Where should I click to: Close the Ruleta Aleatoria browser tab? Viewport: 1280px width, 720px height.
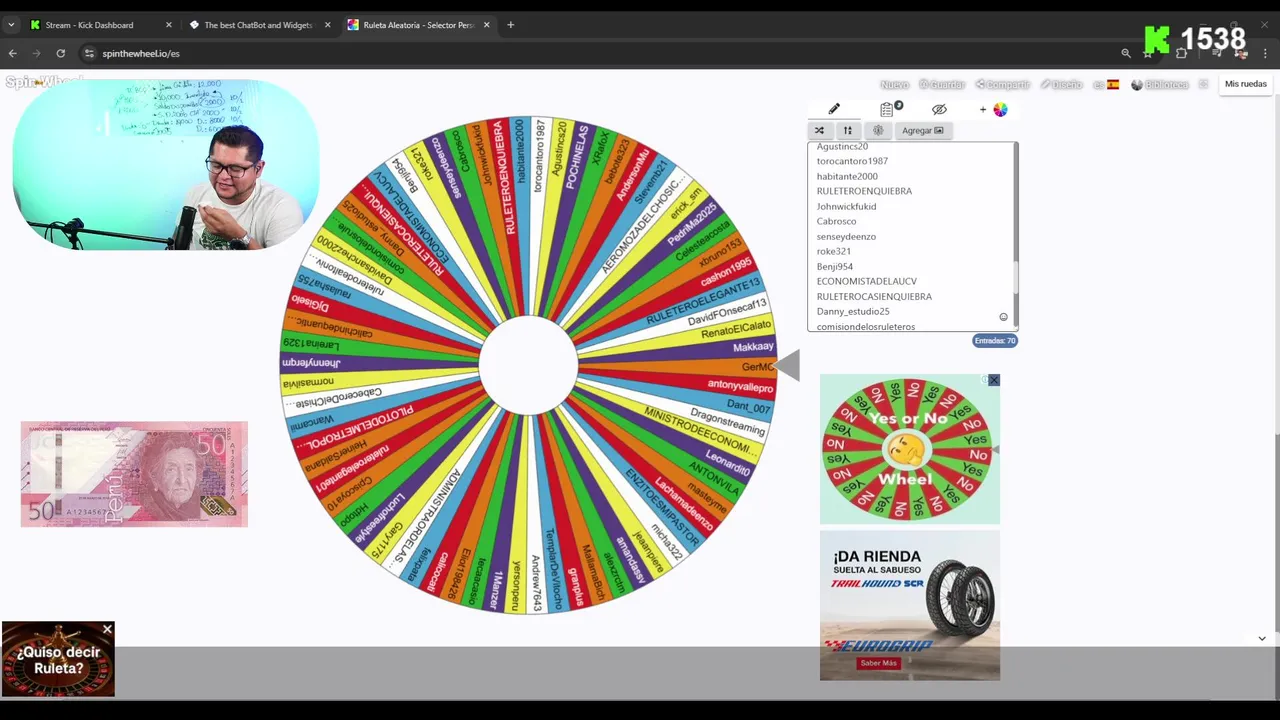click(486, 25)
